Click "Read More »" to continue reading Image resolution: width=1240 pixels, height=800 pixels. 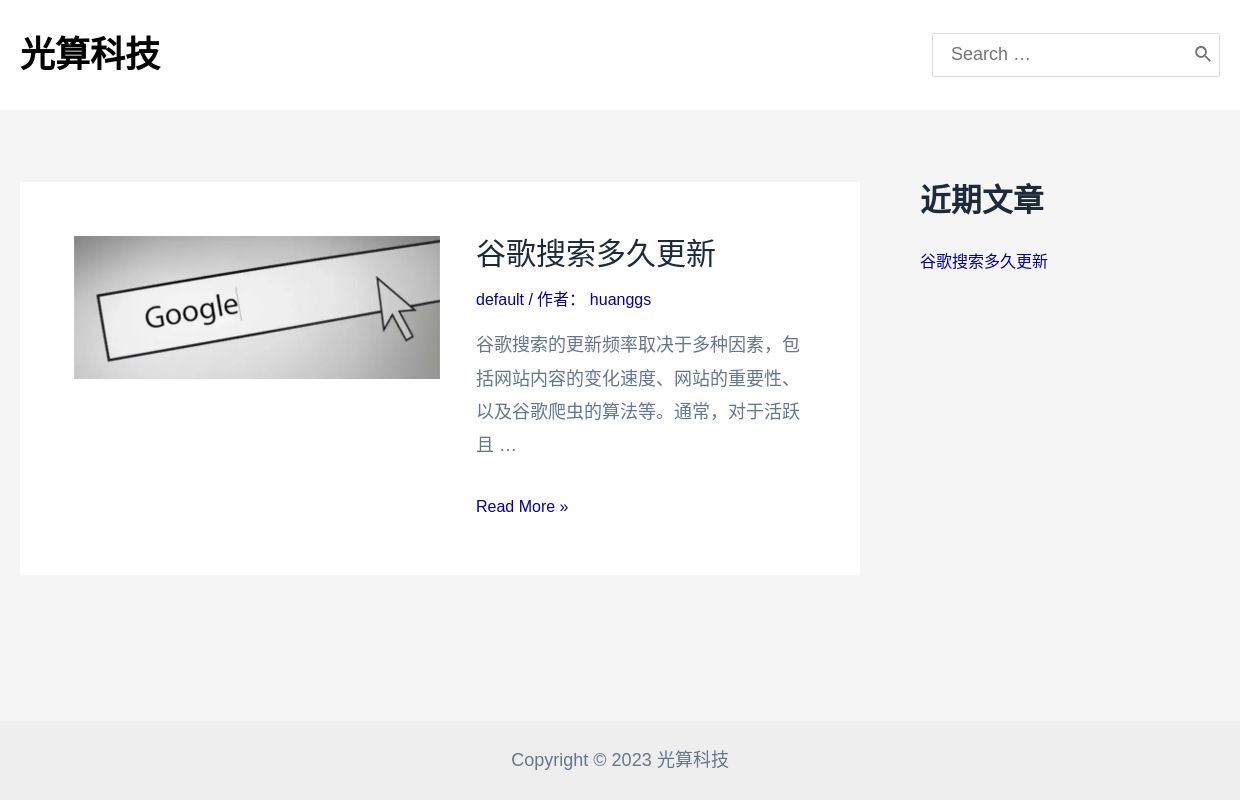[x=522, y=506]
